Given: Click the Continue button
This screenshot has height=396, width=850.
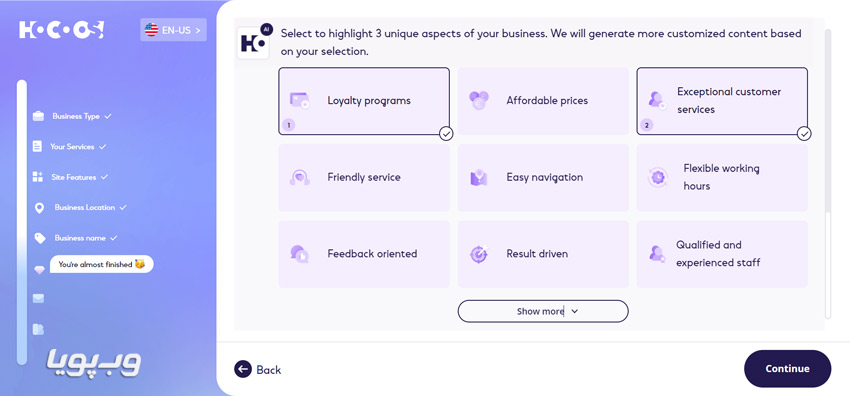Looking at the screenshot, I should (787, 368).
